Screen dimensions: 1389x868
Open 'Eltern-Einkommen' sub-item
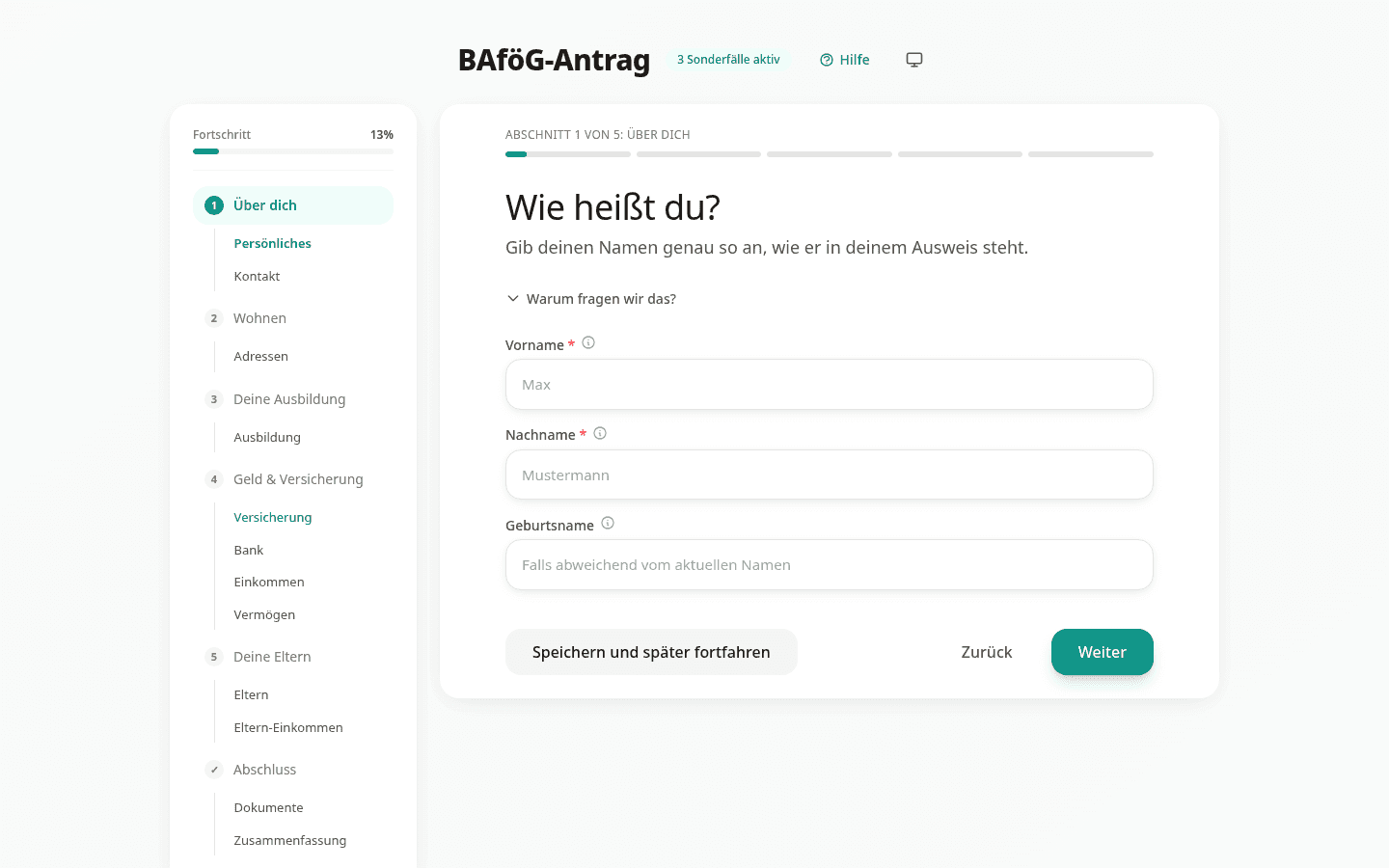point(288,727)
